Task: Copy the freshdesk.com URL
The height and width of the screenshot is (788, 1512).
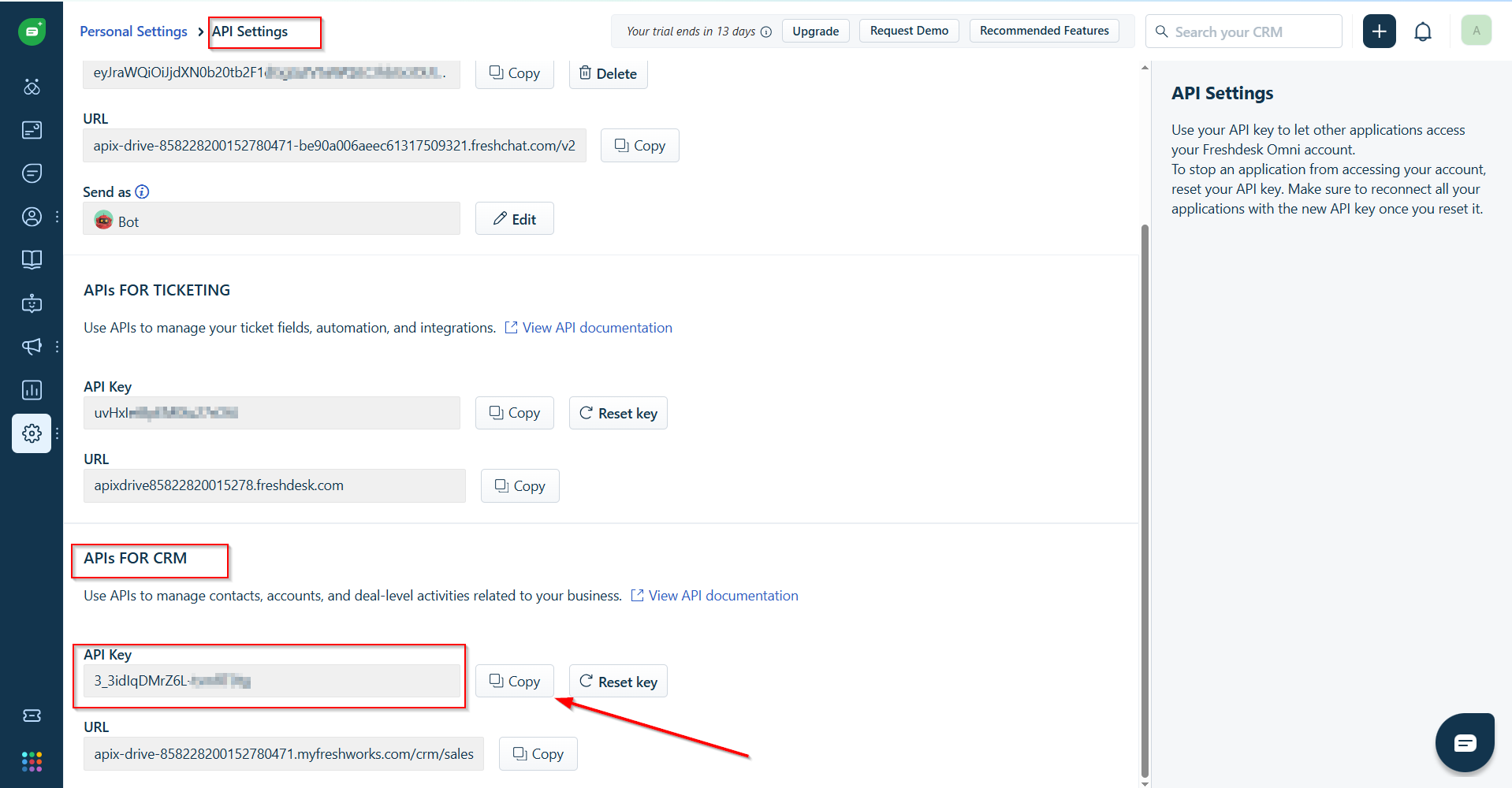Action: pyautogui.click(x=520, y=486)
